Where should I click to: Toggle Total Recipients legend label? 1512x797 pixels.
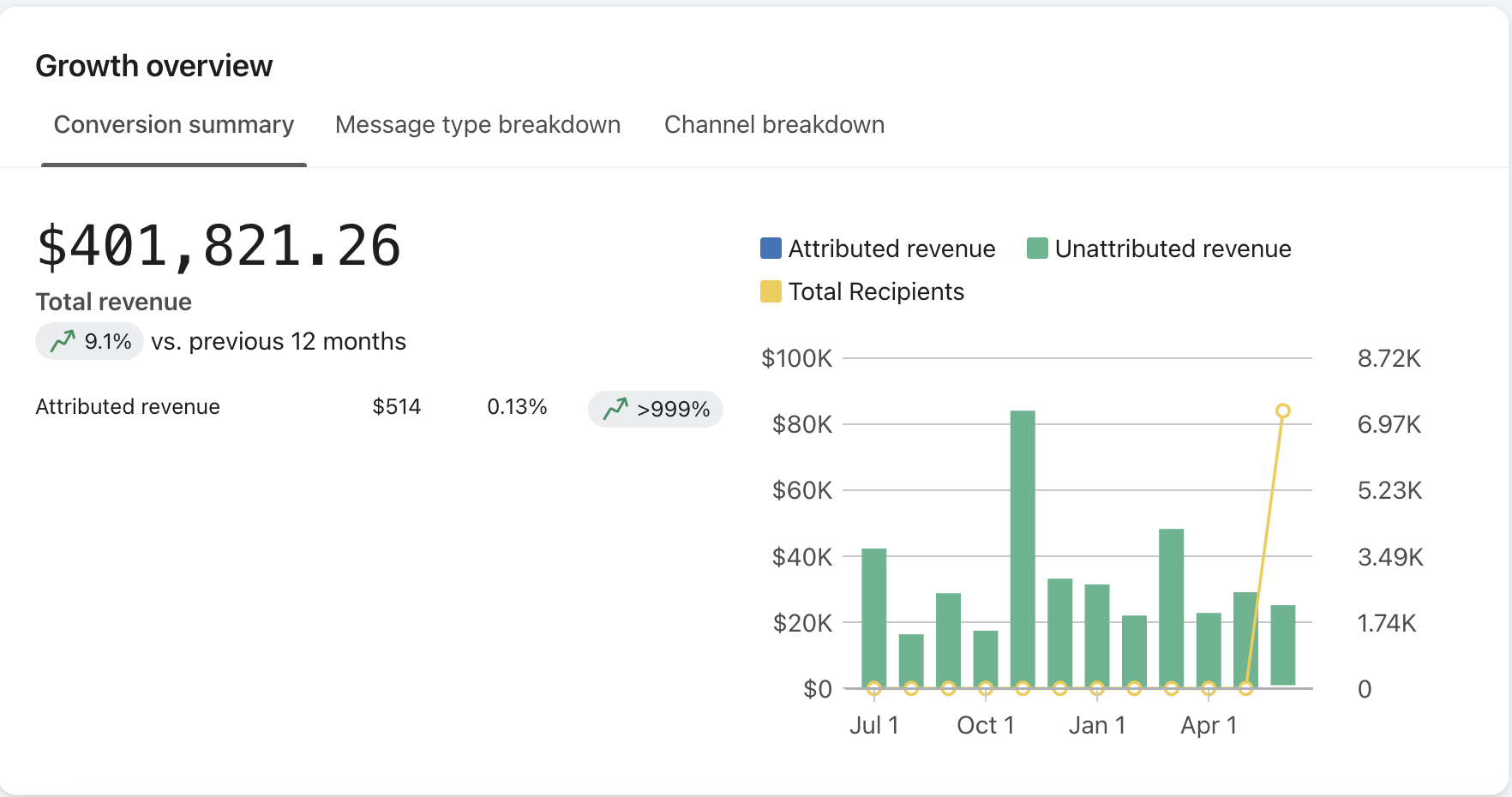(876, 291)
